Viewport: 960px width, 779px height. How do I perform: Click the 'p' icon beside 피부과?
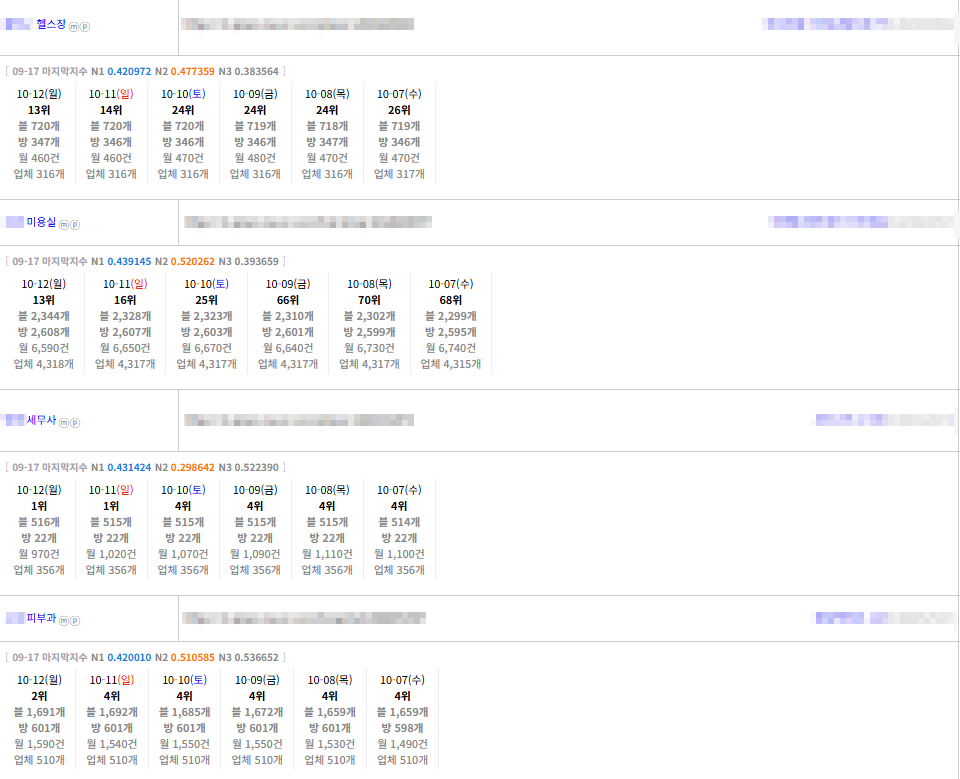[75, 620]
